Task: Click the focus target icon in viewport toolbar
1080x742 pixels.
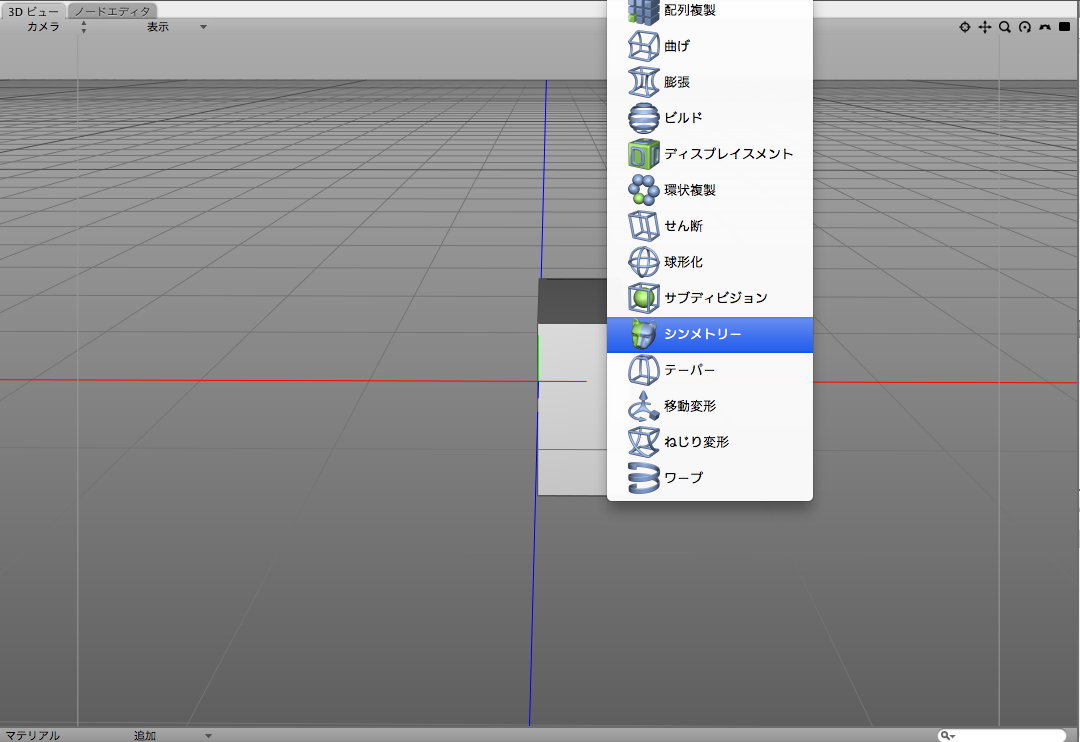Action: tap(965, 27)
